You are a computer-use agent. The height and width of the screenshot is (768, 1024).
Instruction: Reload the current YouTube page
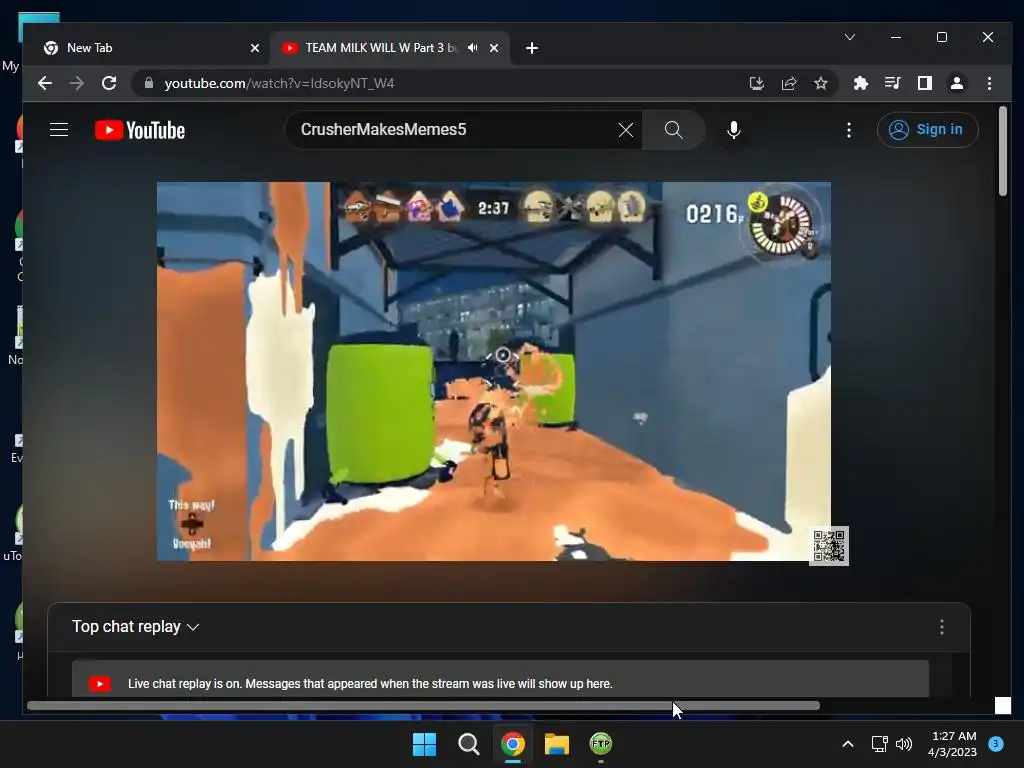coord(109,83)
